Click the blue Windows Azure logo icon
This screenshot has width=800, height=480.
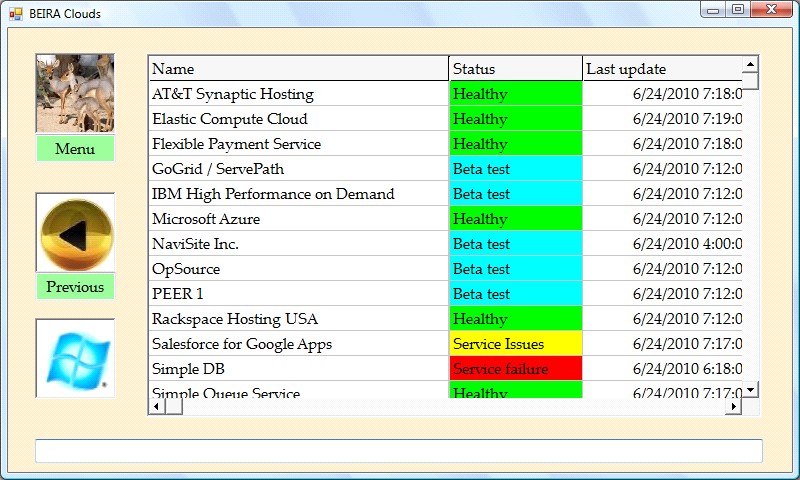[x=75, y=359]
